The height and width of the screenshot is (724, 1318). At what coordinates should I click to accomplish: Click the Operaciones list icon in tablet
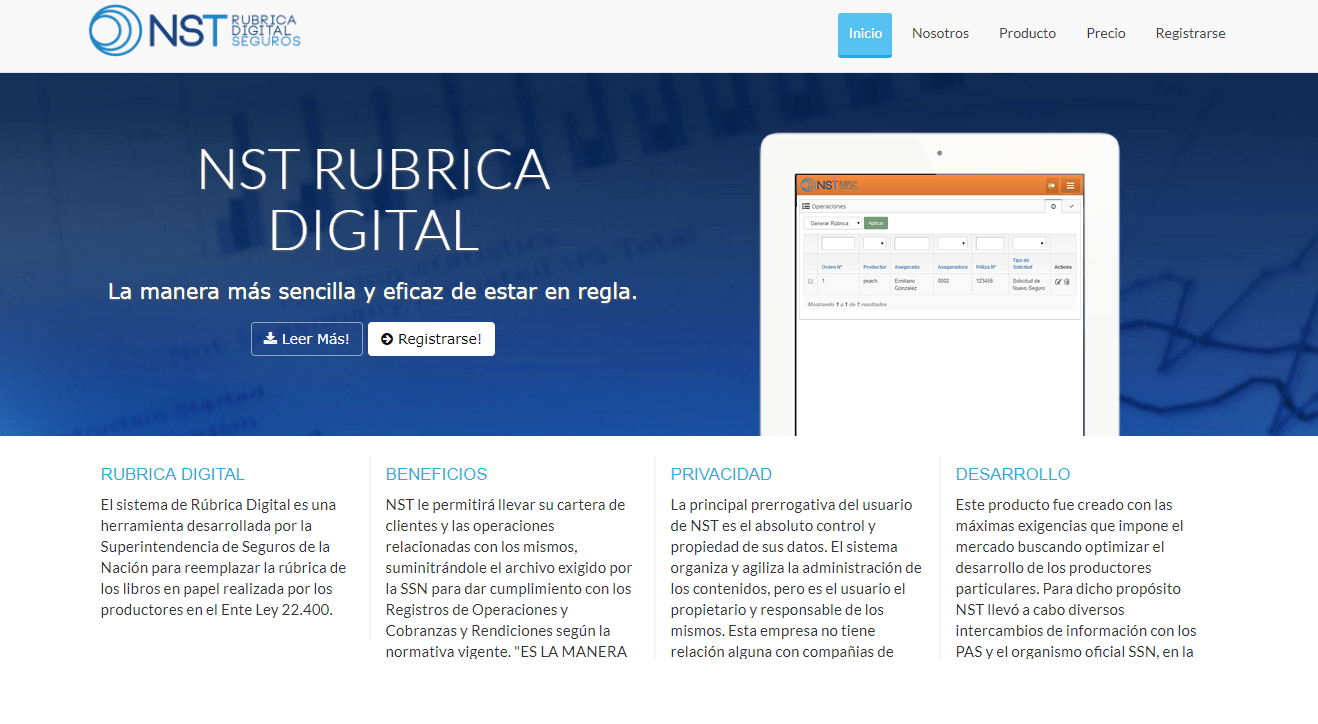tap(806, 206)
